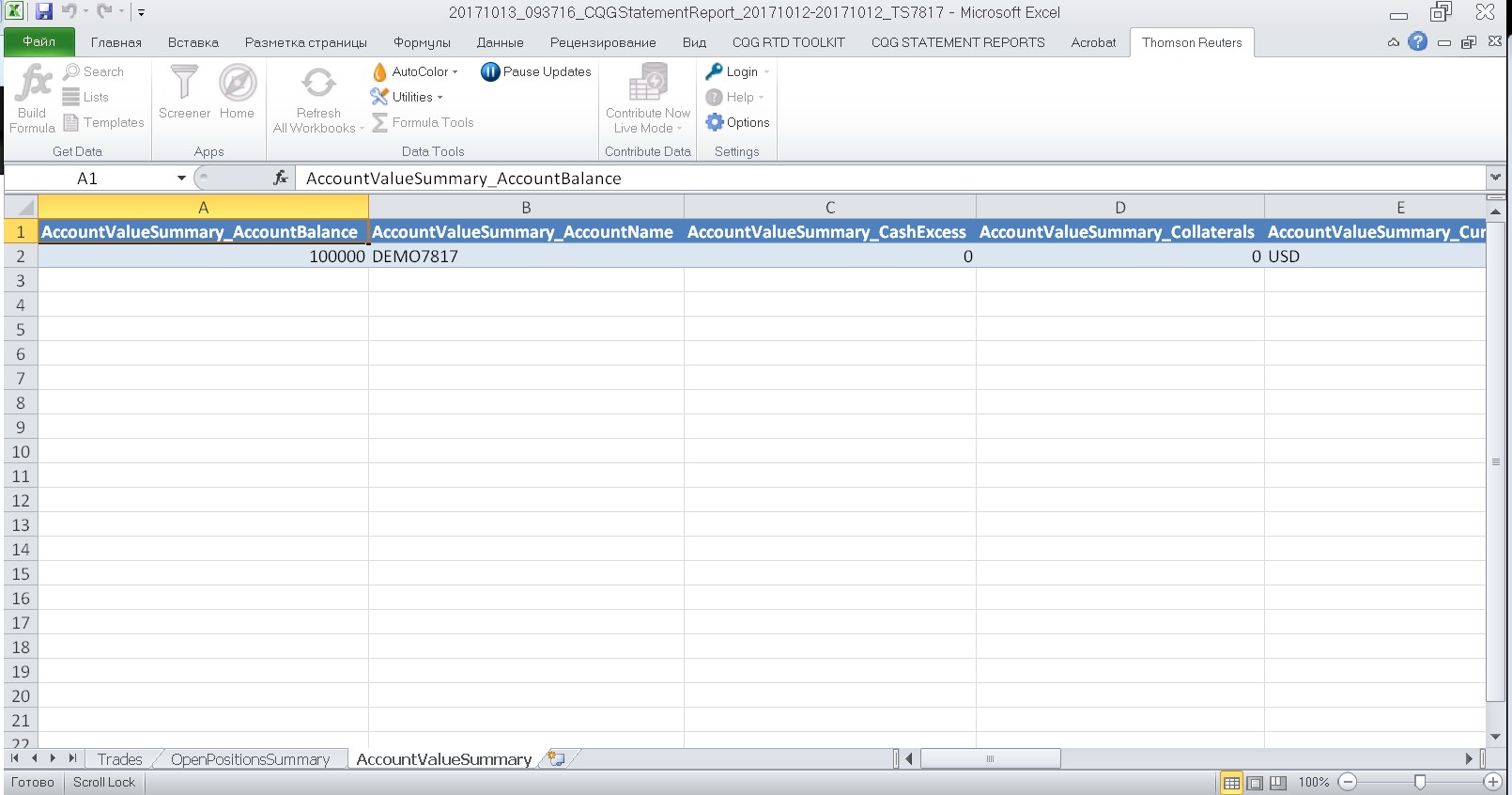Switch to the Формулы ribbon tab
Screen dimensions: 1512x795
tap(422, 42)
